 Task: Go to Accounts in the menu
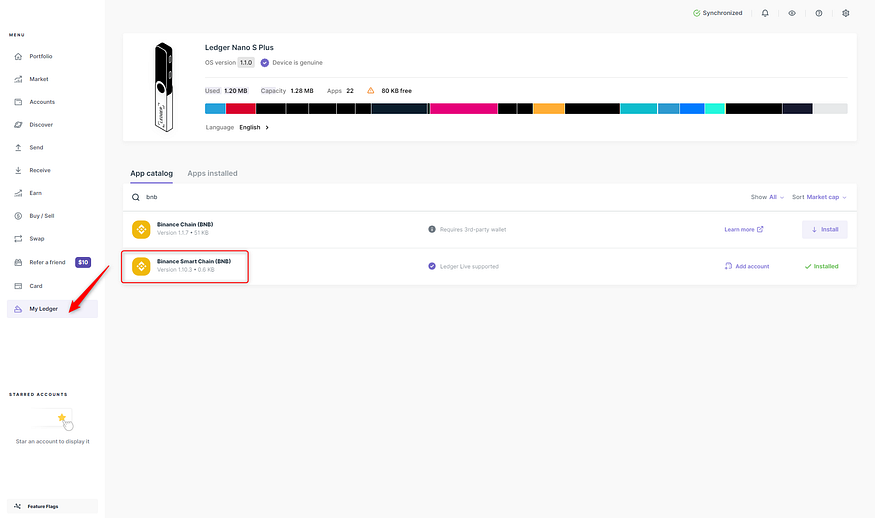(42, 102)
